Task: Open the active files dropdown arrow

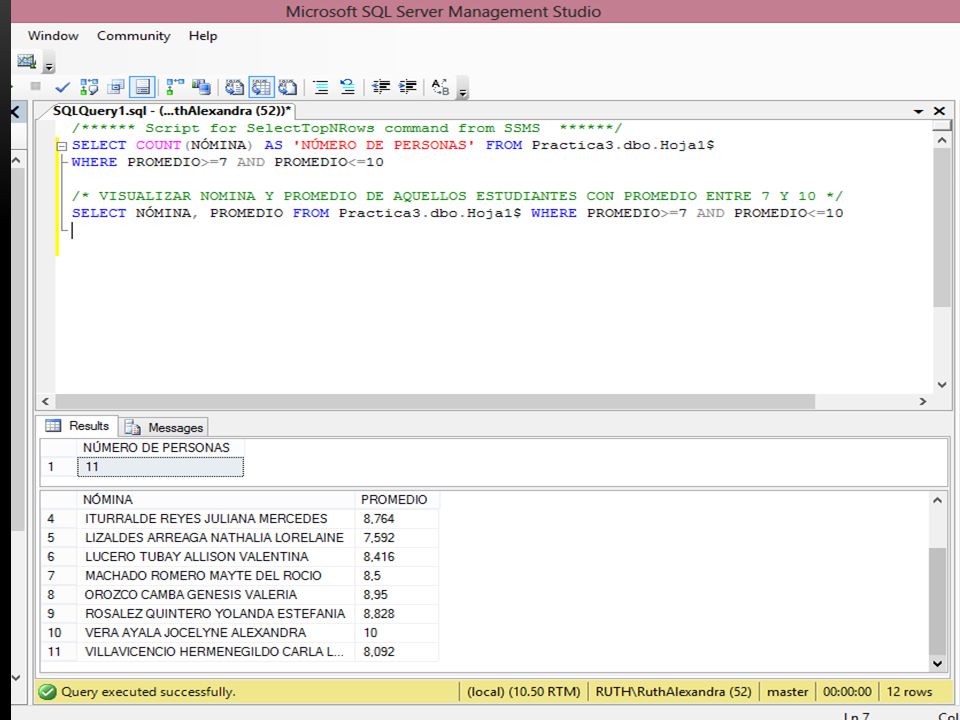Action: coord(918,111)
